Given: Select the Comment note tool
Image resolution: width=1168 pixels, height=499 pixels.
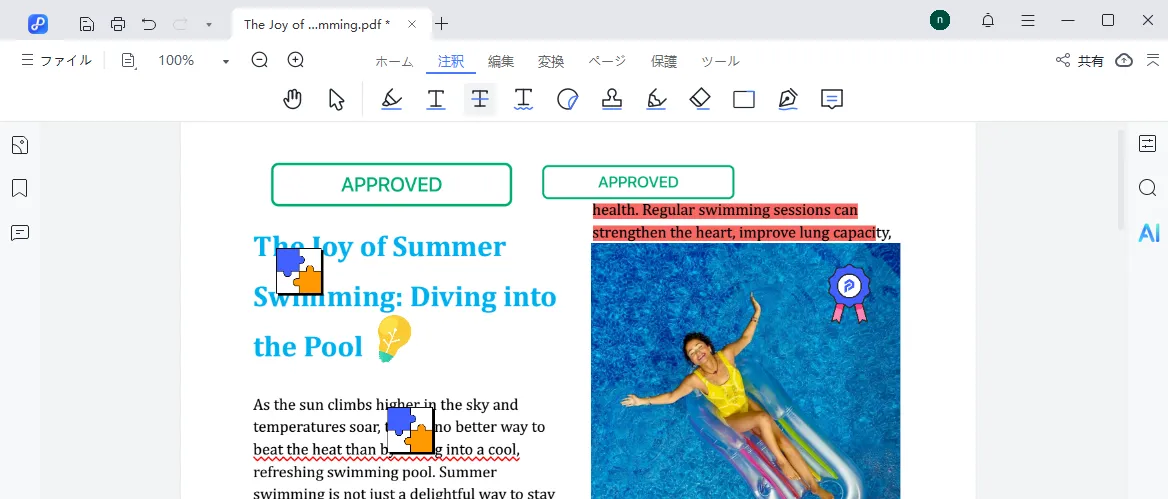Looking at the screenshot, I should point(832,99).
